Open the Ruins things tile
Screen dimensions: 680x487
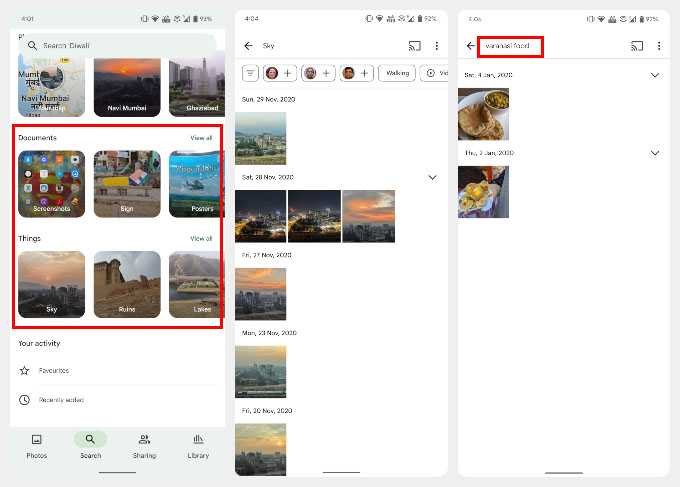click(127, 284)
